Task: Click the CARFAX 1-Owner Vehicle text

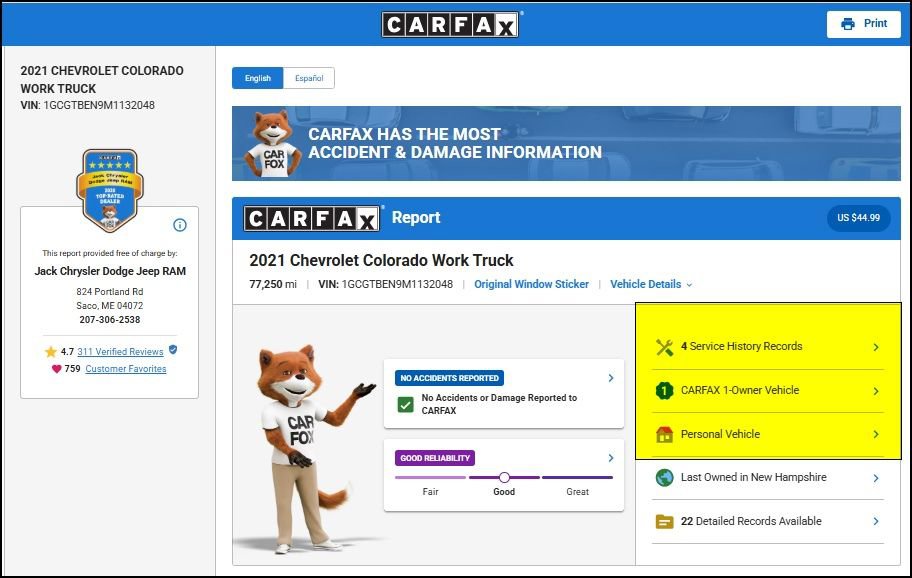Action: [740, 390]
